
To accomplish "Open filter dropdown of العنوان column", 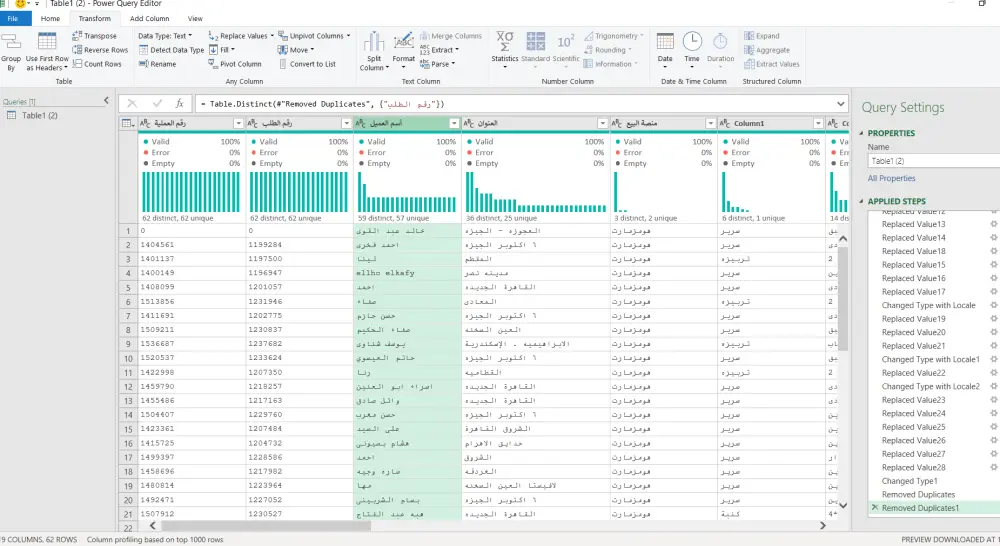I will coord(602,123).
